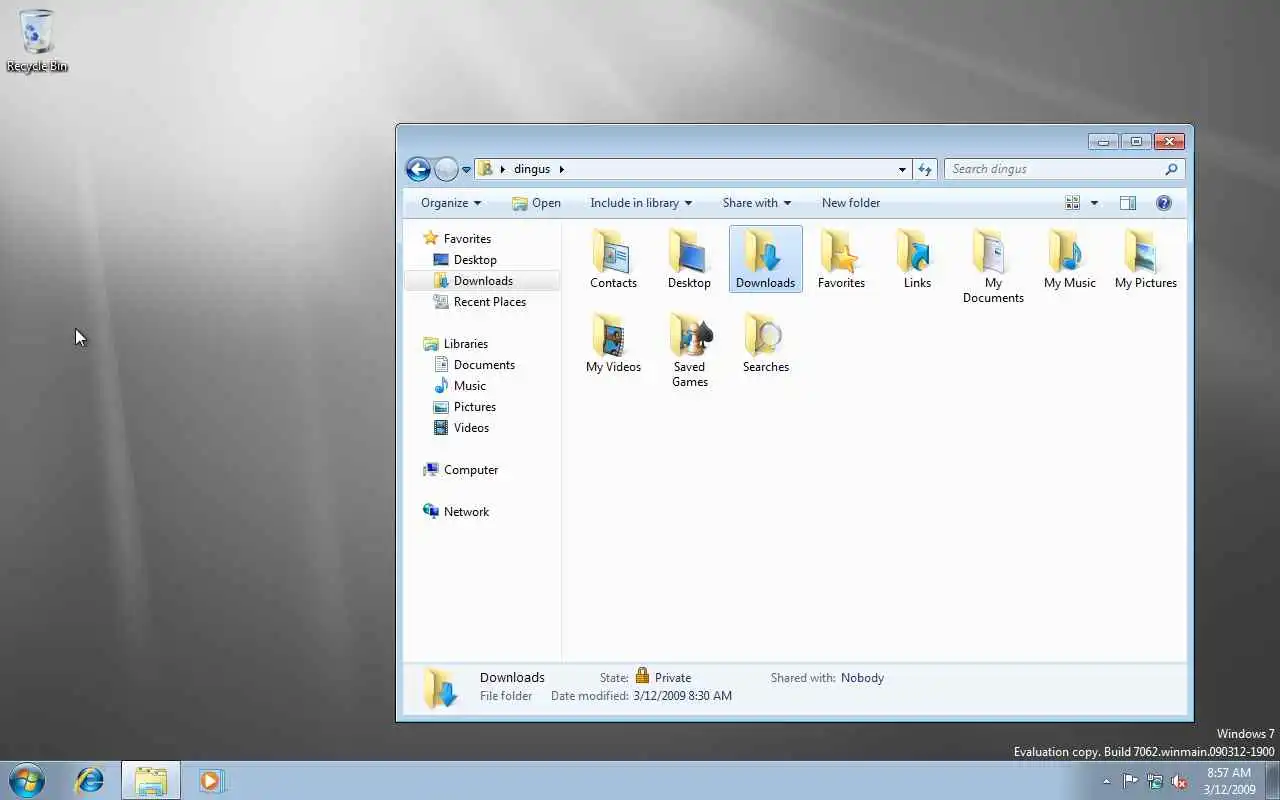Click the dingus breadcrumb
Image resolution: width=1280 pixels, height=800 pixels.
click(532, 169)
